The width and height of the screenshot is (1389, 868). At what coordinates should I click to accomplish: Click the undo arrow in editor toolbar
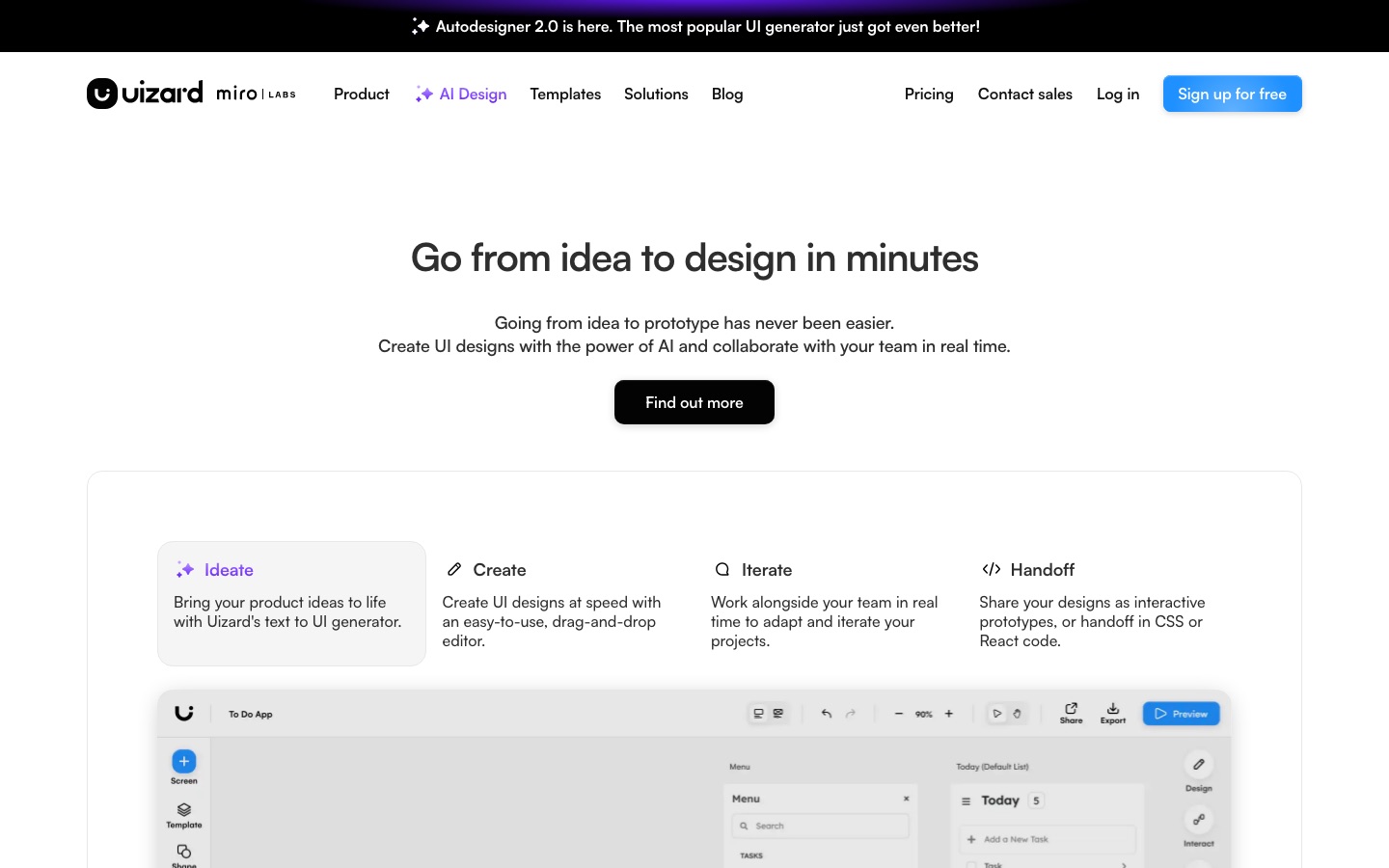(827, 714)
